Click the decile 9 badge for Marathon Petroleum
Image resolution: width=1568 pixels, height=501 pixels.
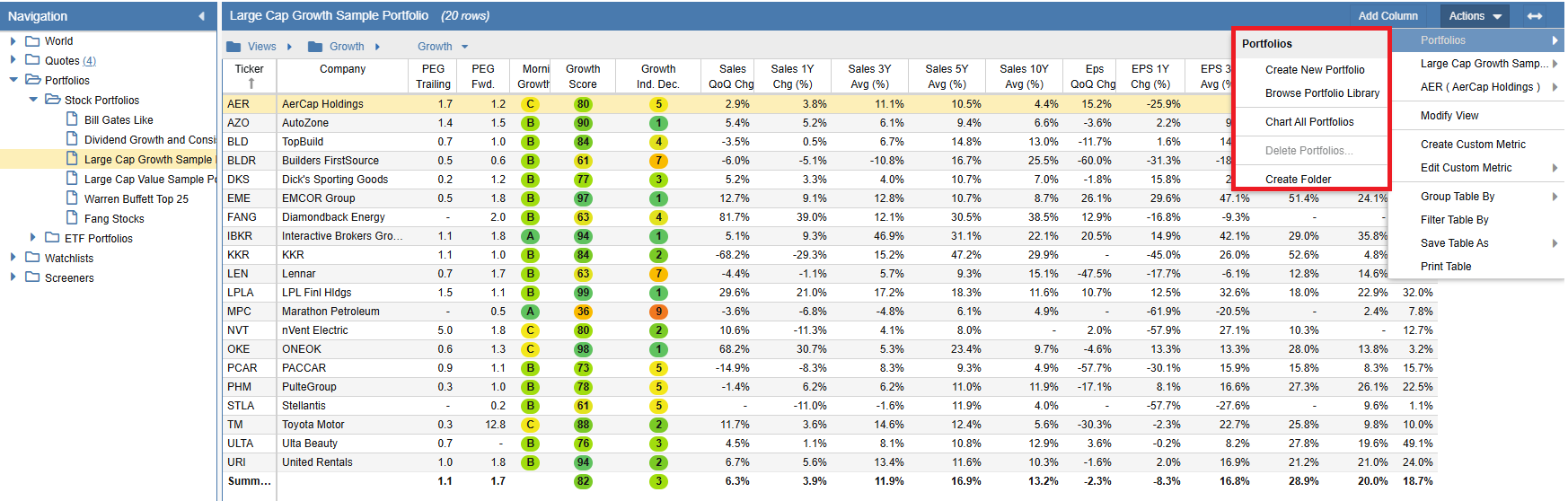click(658, 312)
